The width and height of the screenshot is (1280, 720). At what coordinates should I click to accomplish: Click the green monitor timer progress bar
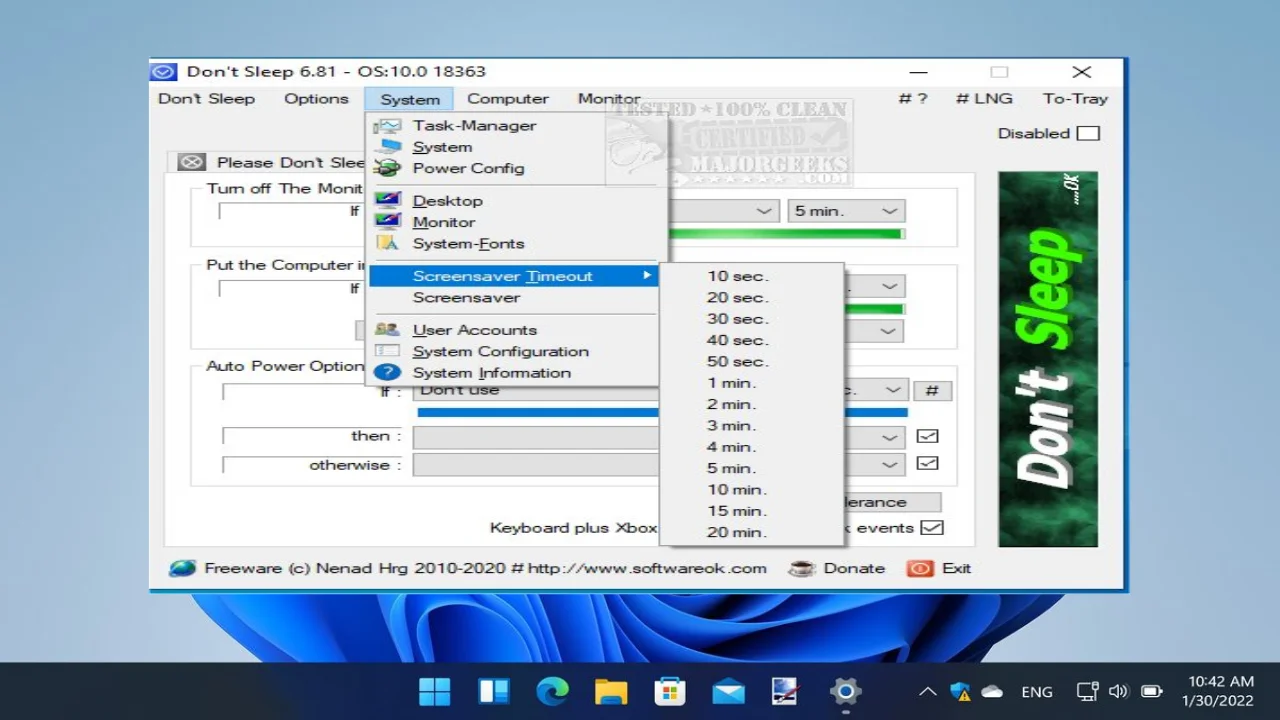pos(786,234)
